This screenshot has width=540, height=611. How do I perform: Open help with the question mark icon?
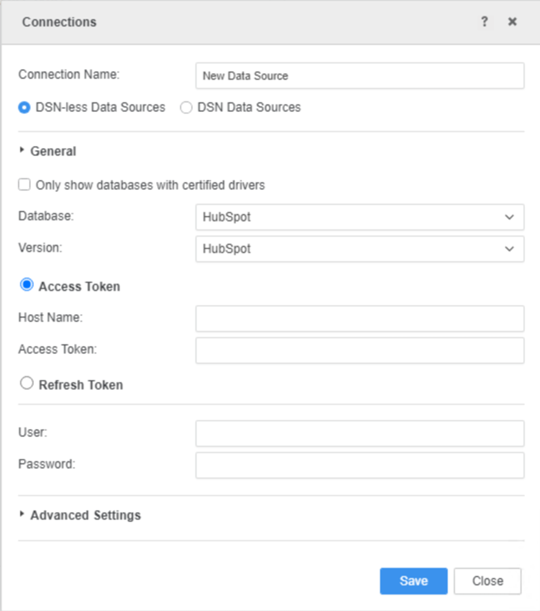(484, 21)
